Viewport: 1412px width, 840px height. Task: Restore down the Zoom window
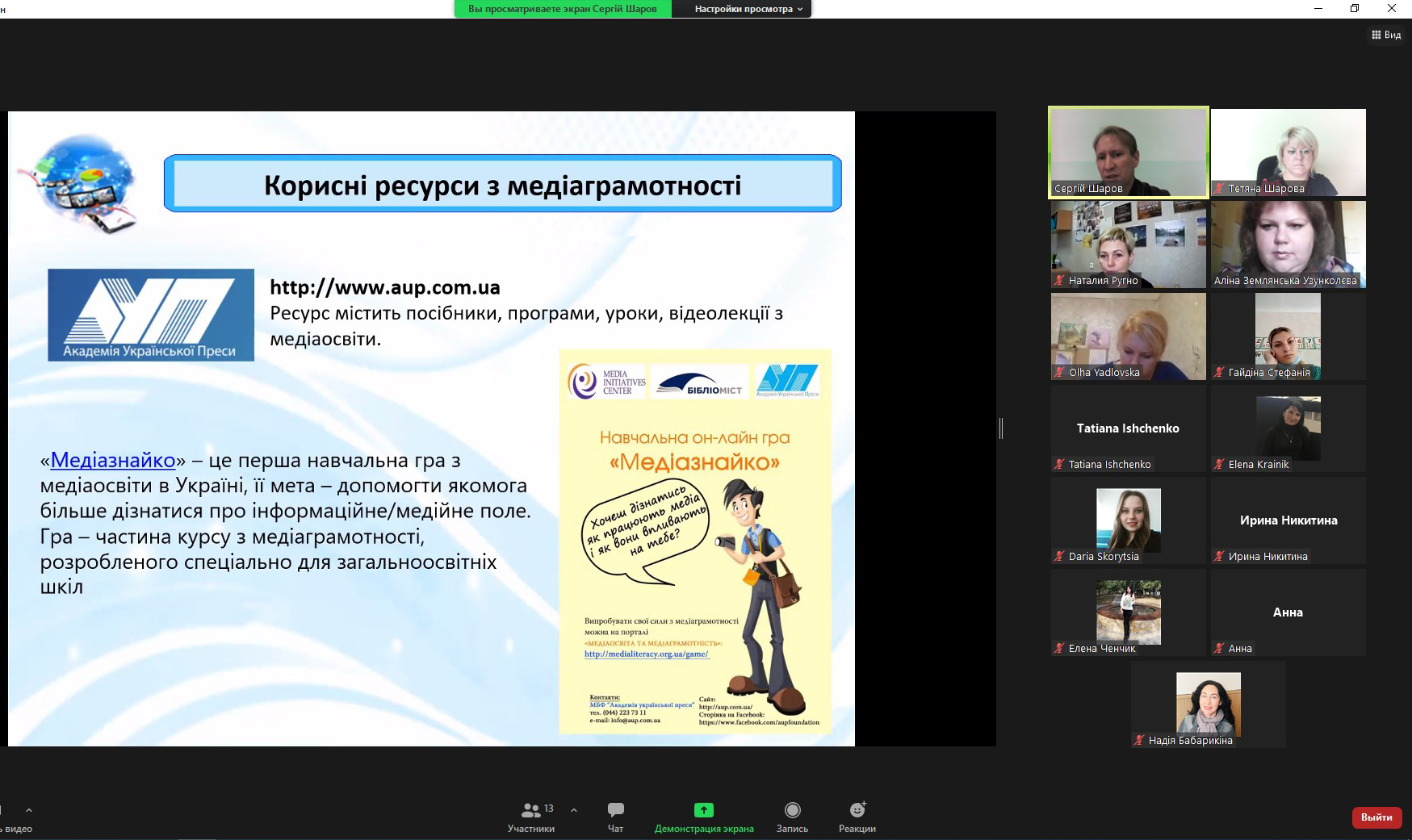[x=1355, y=9]
